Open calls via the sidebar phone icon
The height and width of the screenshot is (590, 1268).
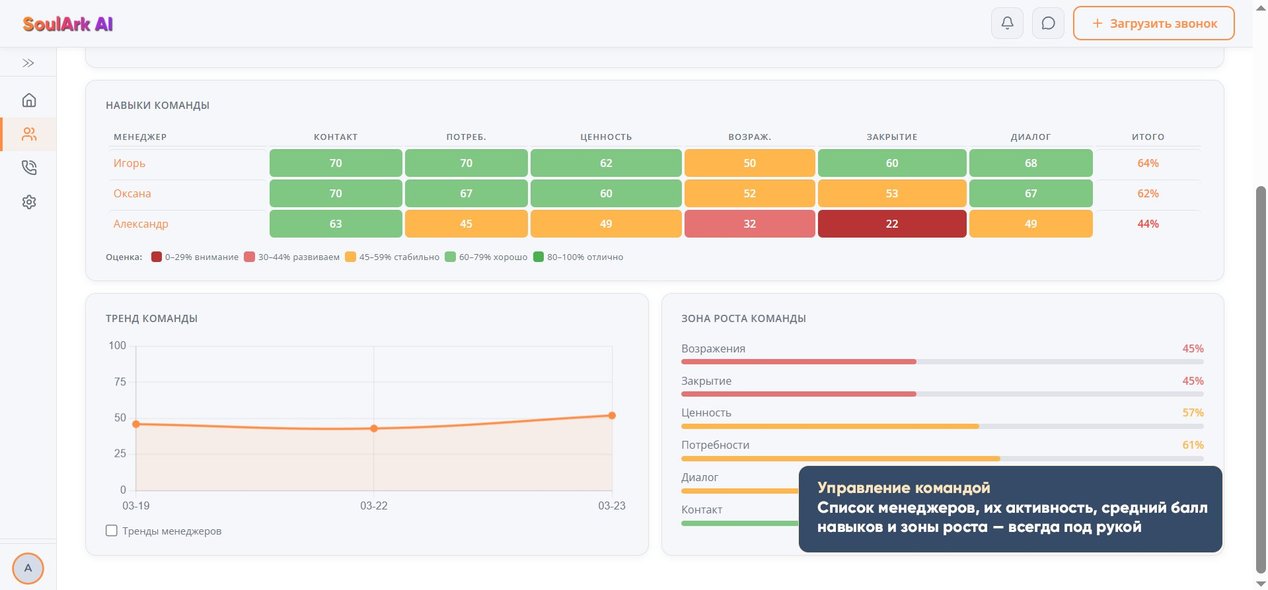coord(29,168)
